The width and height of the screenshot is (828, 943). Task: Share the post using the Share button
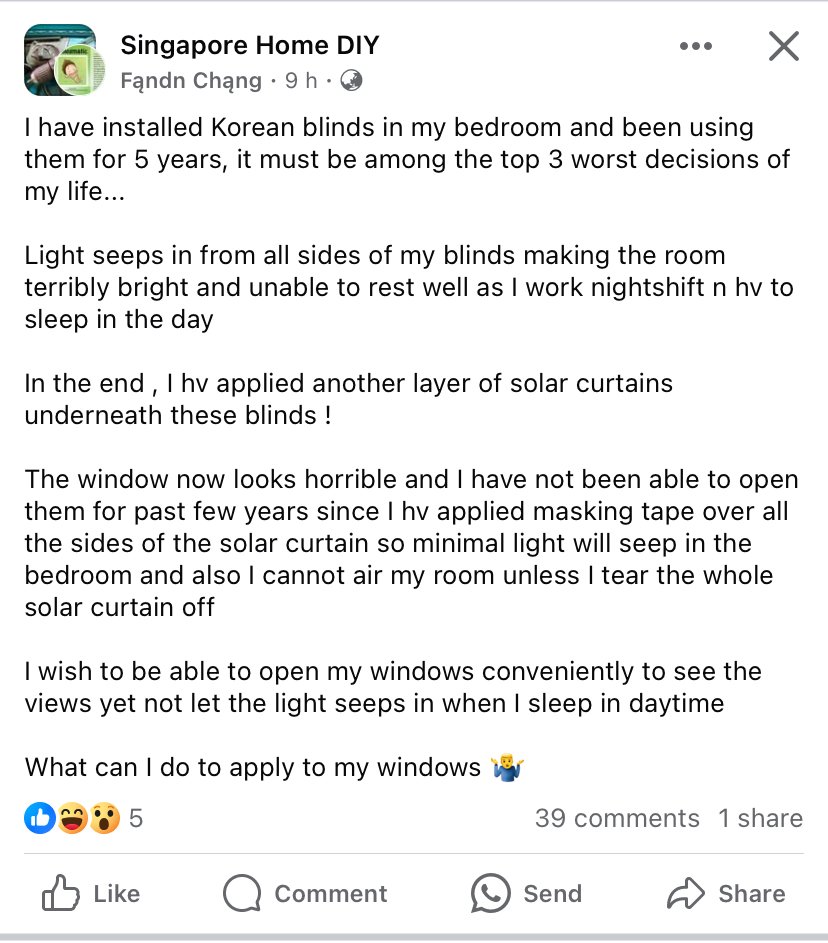tap(725, 893)
